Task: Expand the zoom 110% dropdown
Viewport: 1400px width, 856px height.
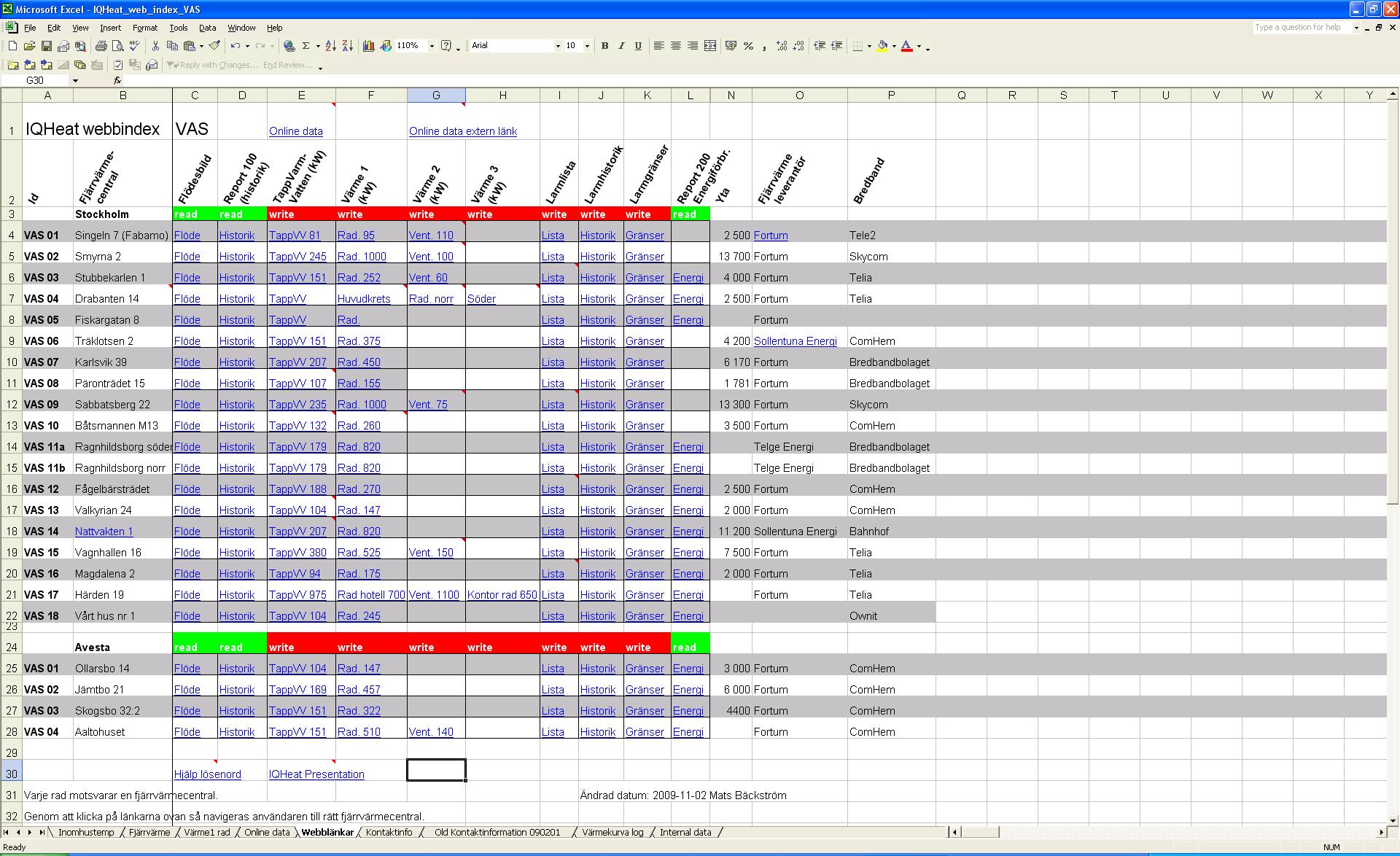Action: tap(432, 46)
